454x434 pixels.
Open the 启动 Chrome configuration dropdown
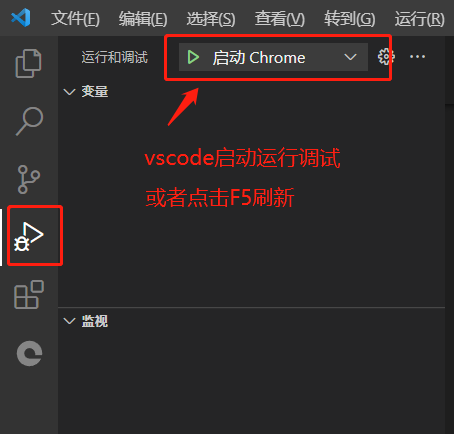tap(273, 57)
